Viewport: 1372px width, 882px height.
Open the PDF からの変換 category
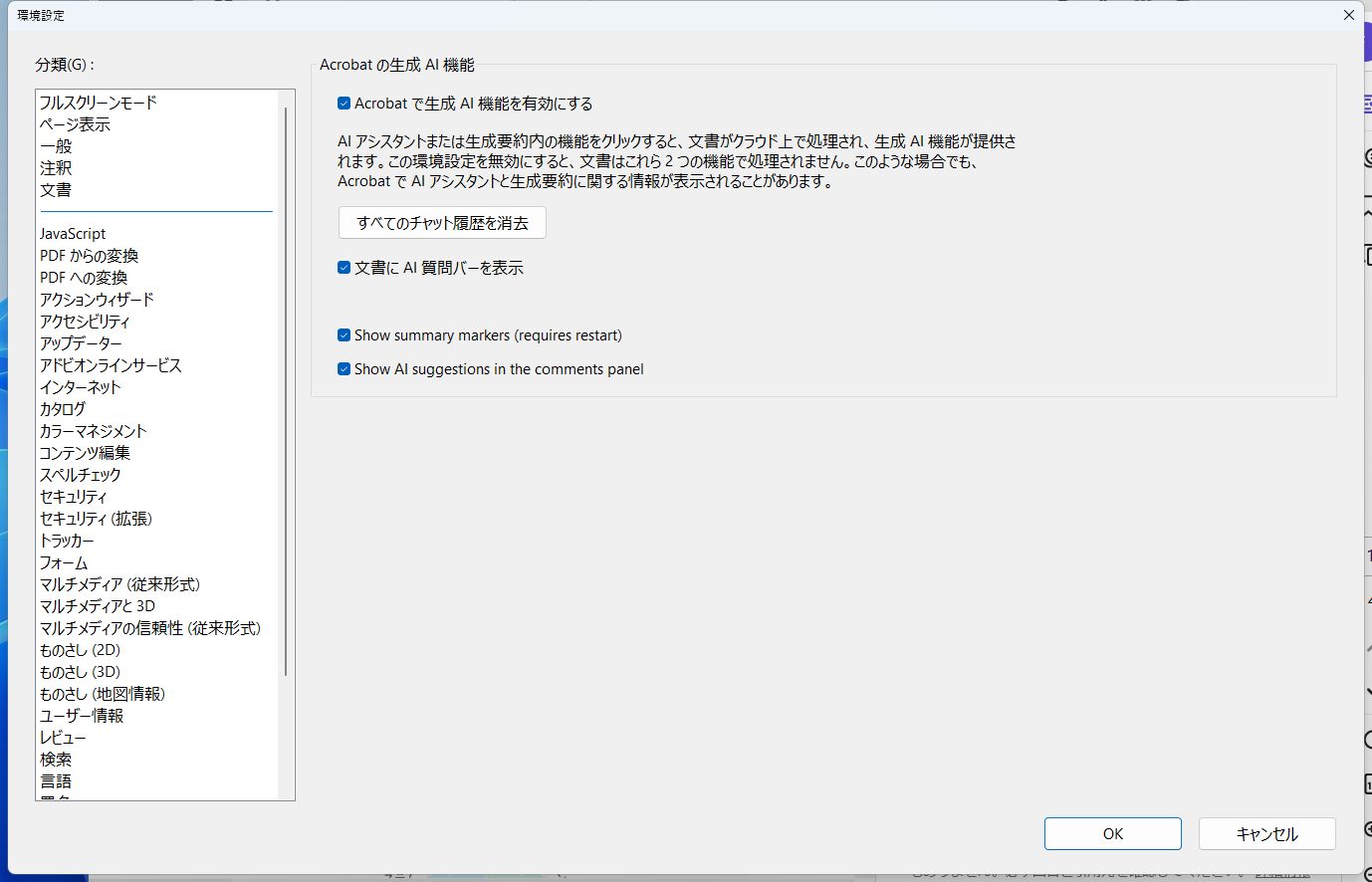click(89, 256)
